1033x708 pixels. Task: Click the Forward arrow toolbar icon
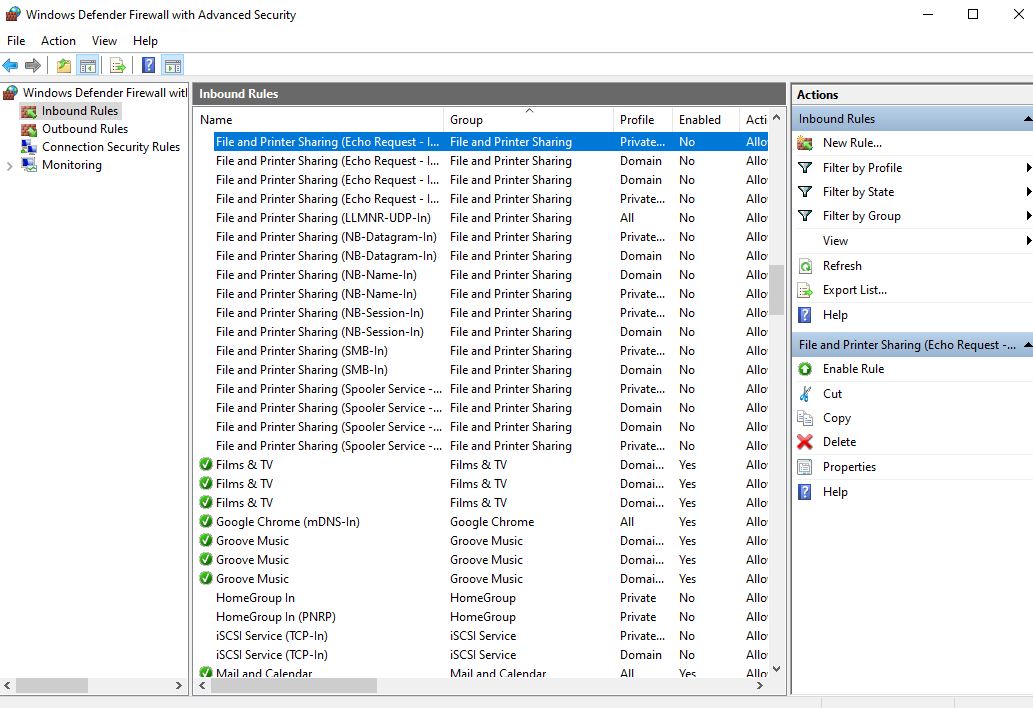pos(32,65)
